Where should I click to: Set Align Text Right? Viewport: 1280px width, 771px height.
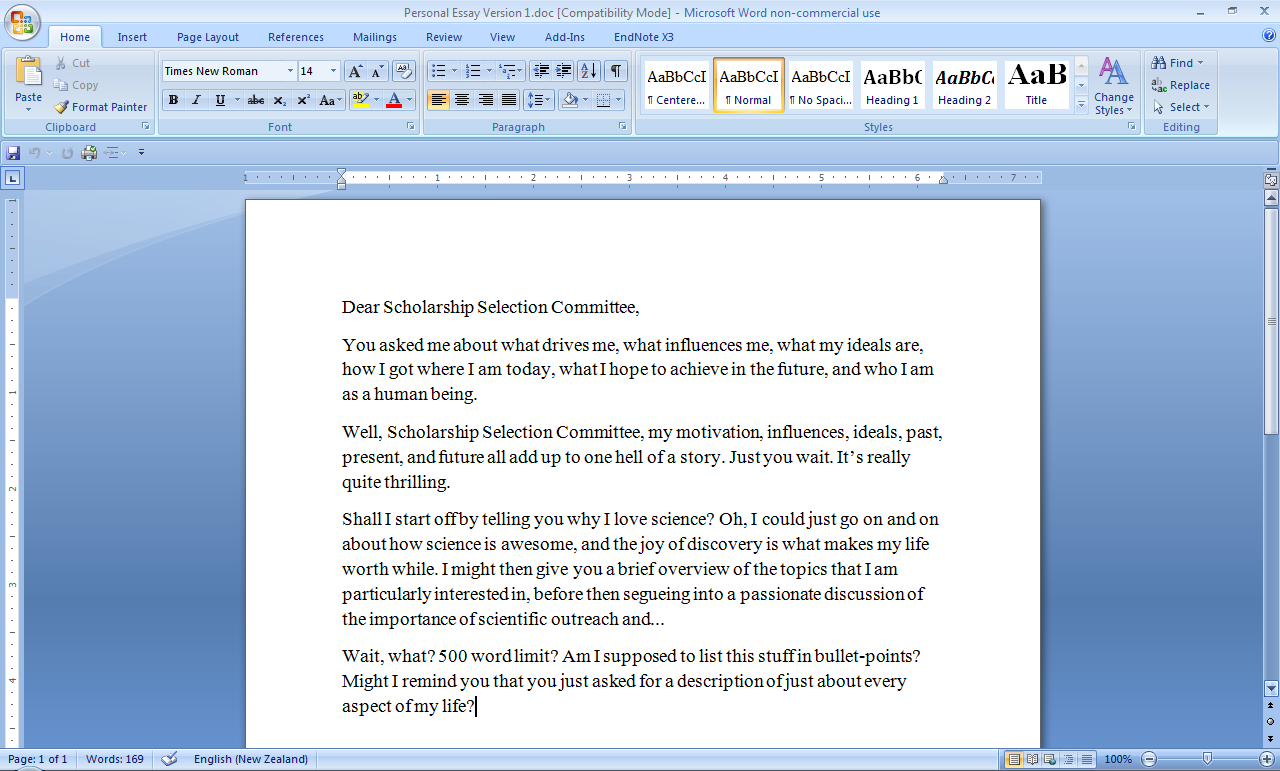(485, 100)
